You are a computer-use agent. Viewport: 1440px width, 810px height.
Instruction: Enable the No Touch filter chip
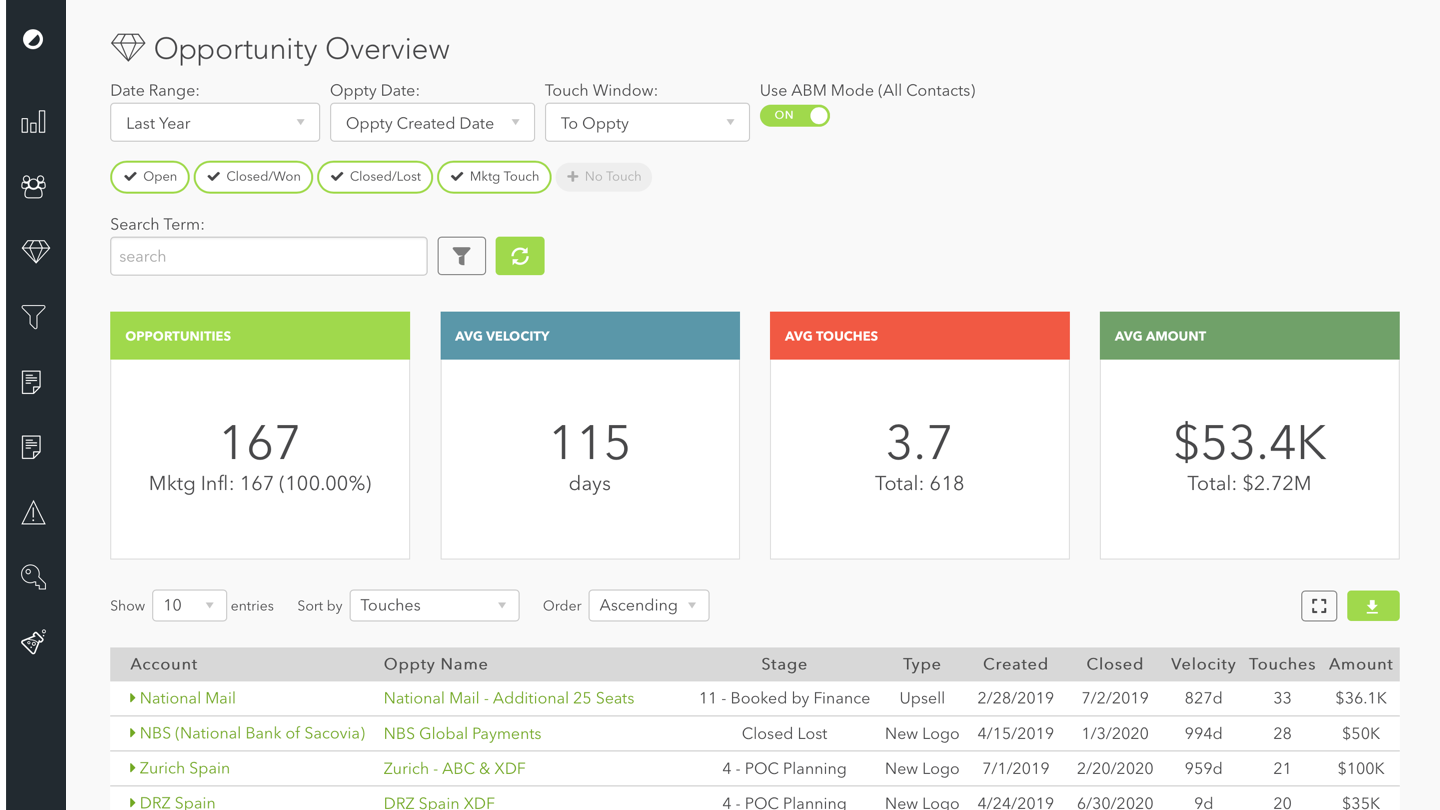[604, 177]
